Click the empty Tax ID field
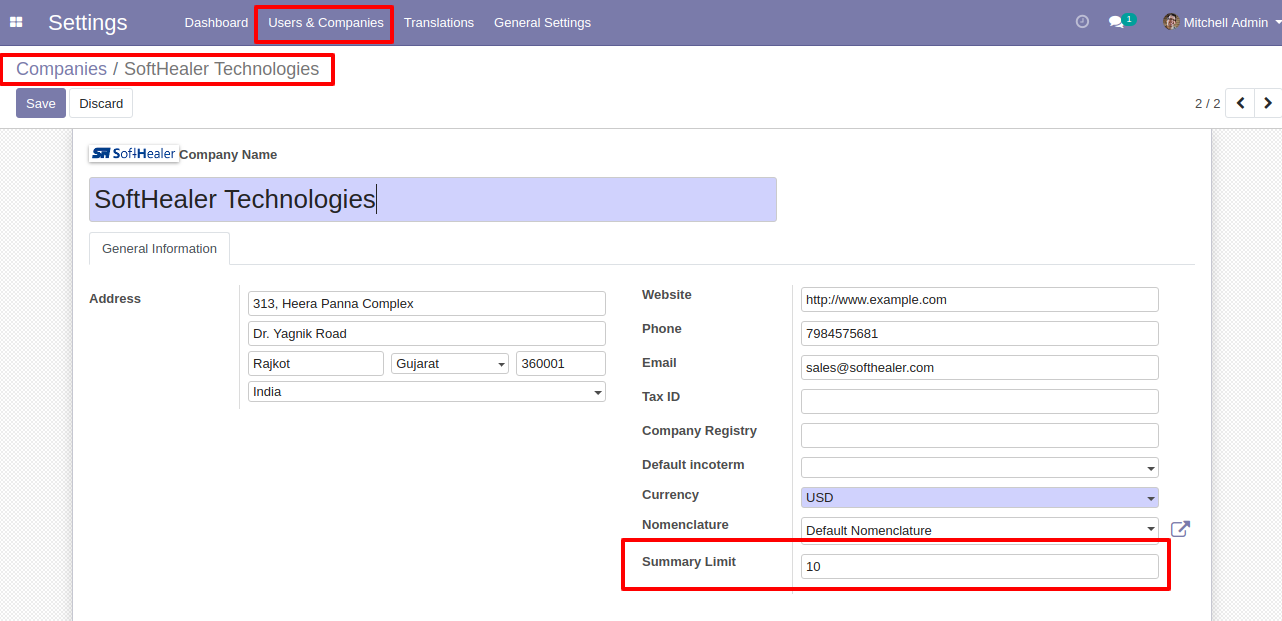This screenshot has height=621, width=1282. [x=980, y=402]
